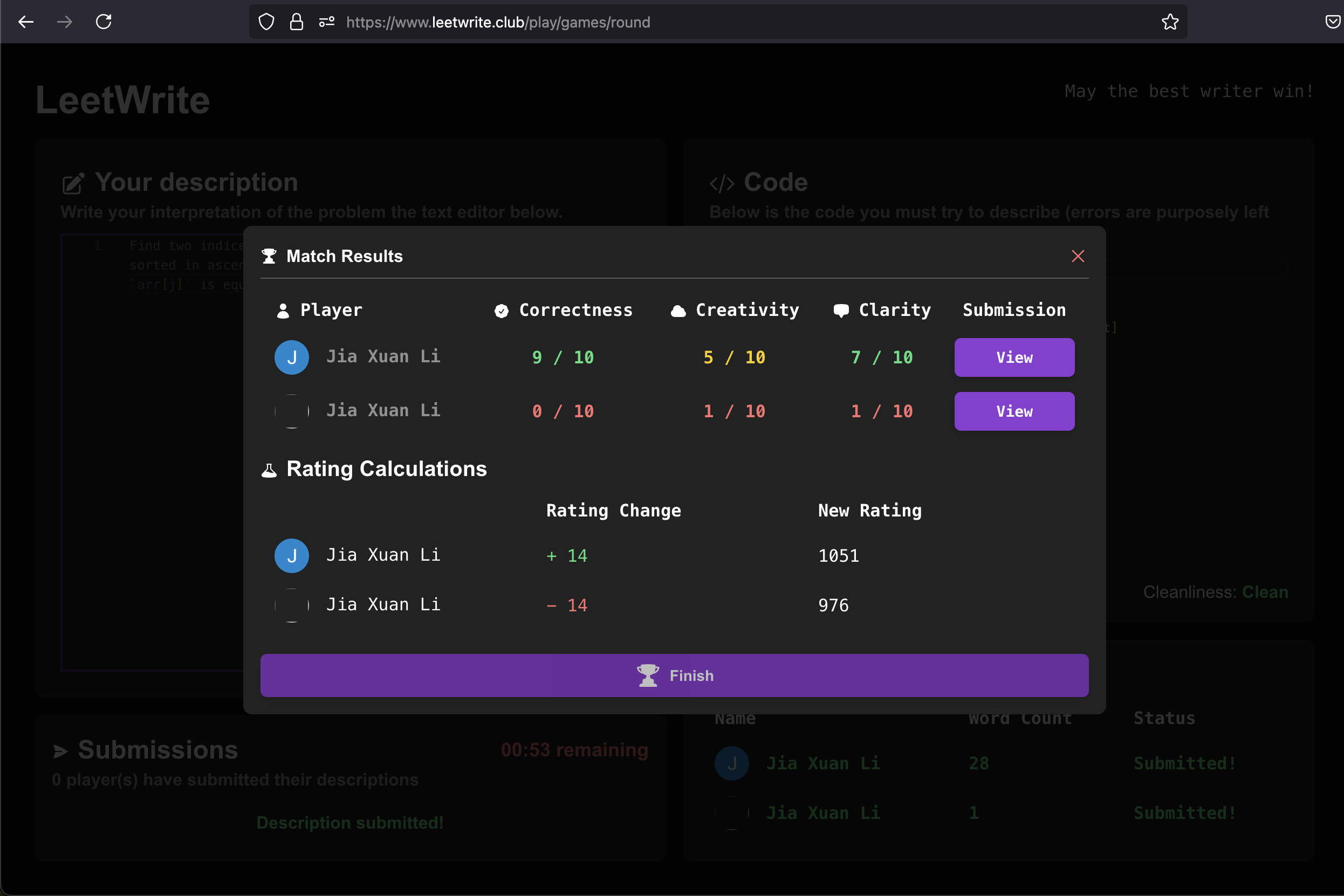Click the browser back arrow
This screenshot has height=896, width=1344.
(26, 22)
